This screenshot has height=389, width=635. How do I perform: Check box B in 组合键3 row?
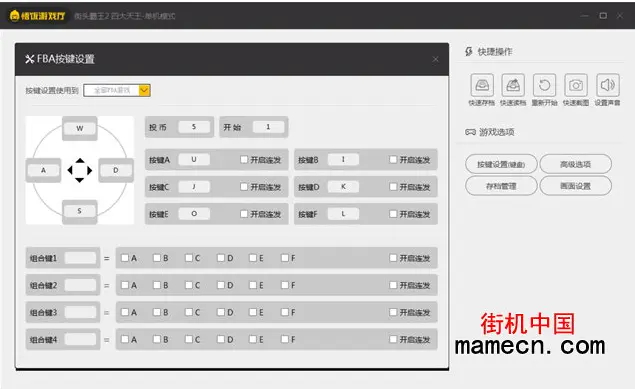[157, 312]
